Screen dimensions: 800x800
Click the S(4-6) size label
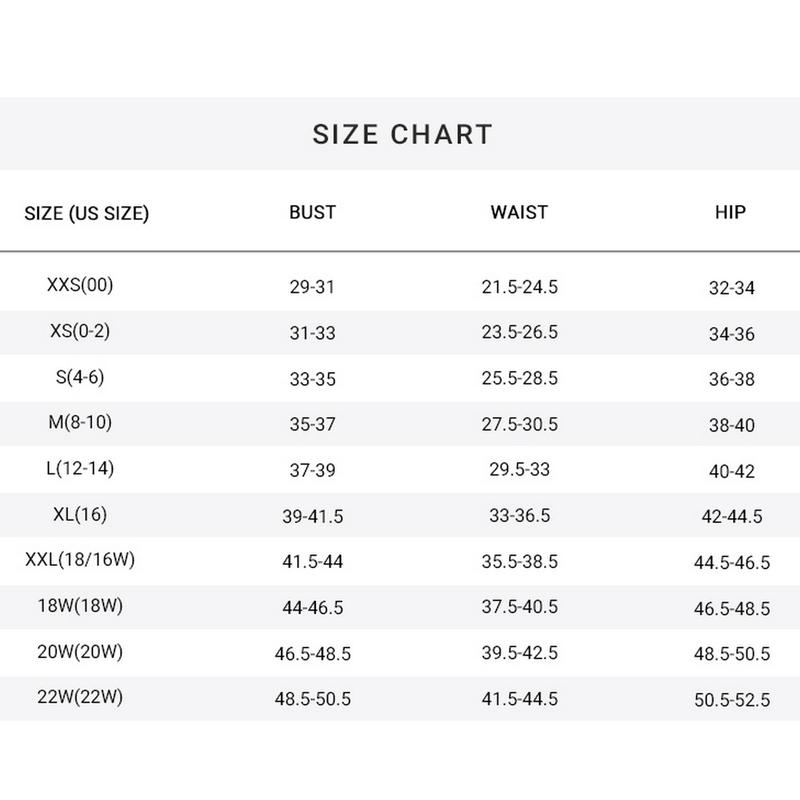(80, 377)
